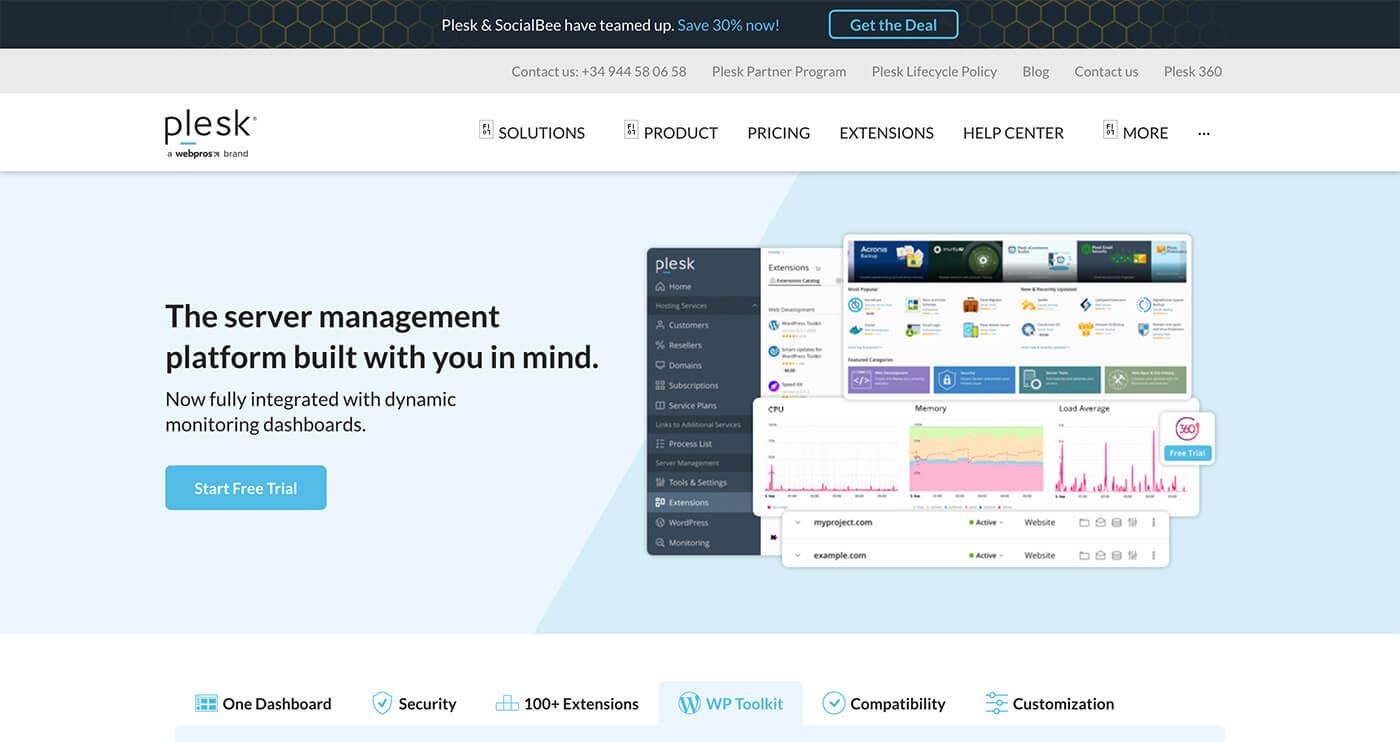Screen dimensions: 1400x742
Task: Click the Plesk 360 circular logo badge
Action: coord(1187,430)
